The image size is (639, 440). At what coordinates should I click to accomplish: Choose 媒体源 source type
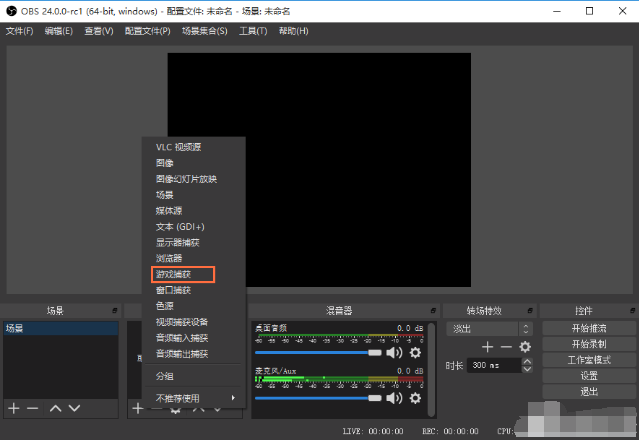(x=169, y=211)
